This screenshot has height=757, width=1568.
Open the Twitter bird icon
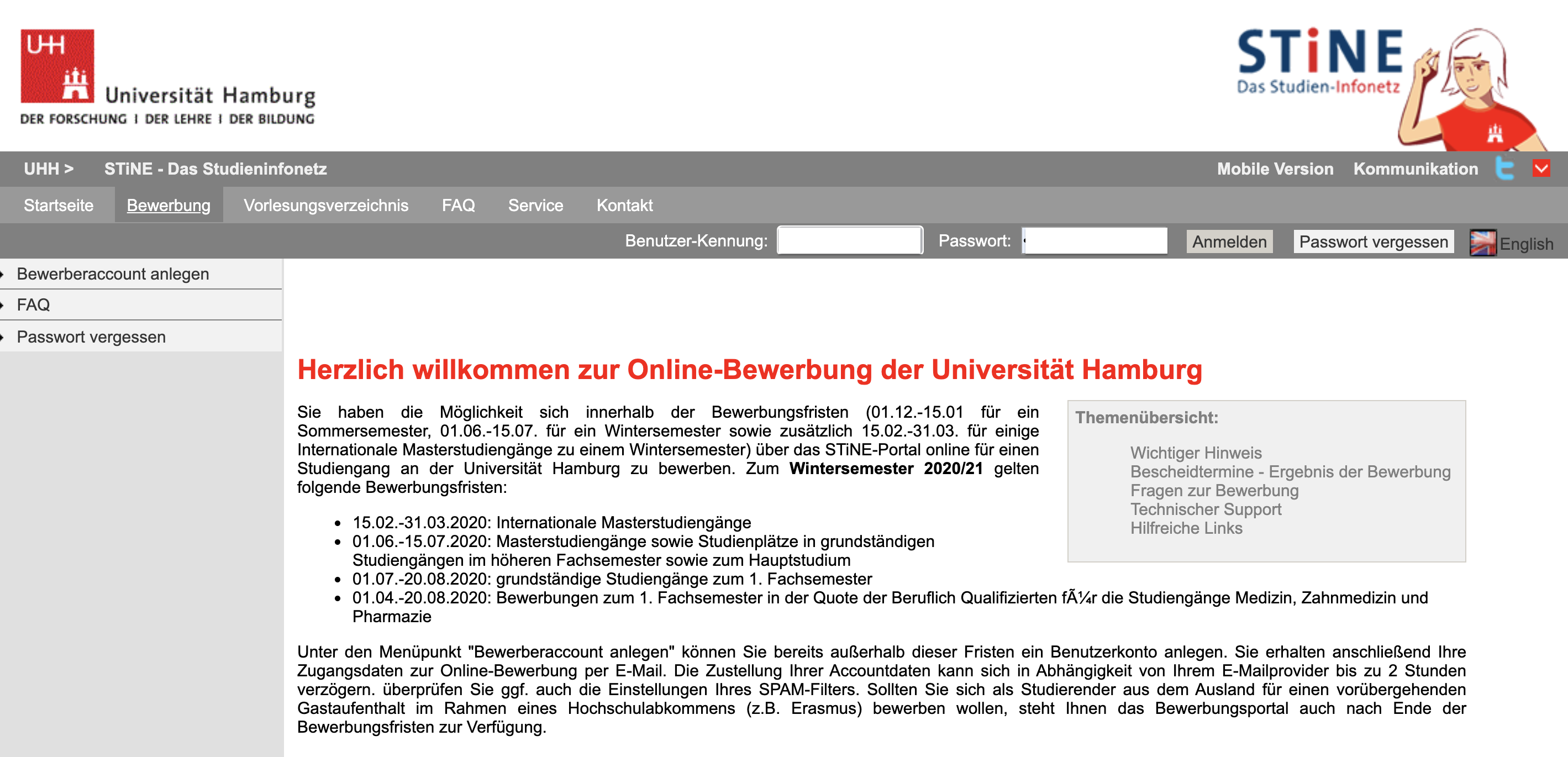(x=1504, y=169)
